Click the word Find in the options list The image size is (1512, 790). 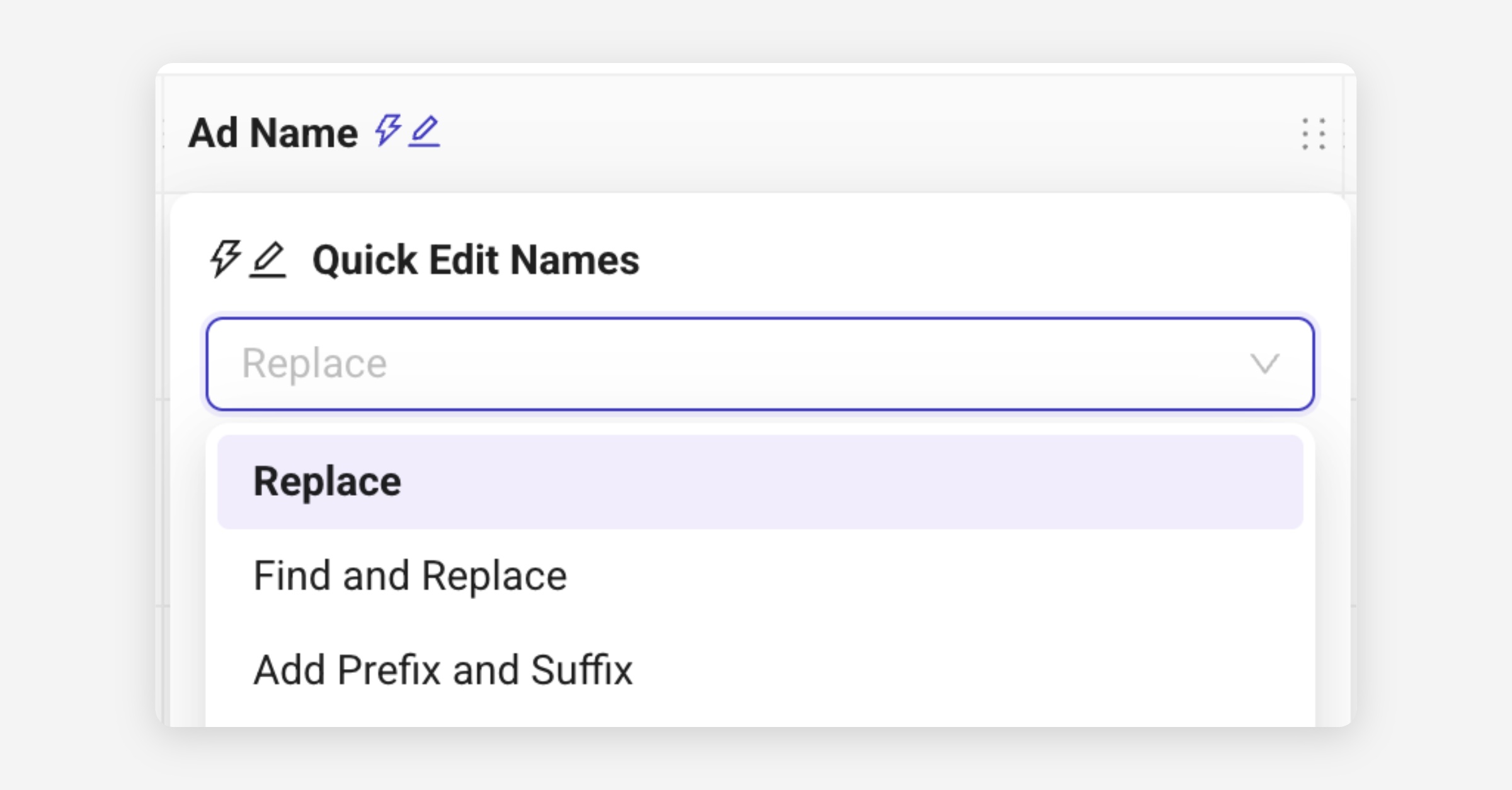click(x=292, y=576)
